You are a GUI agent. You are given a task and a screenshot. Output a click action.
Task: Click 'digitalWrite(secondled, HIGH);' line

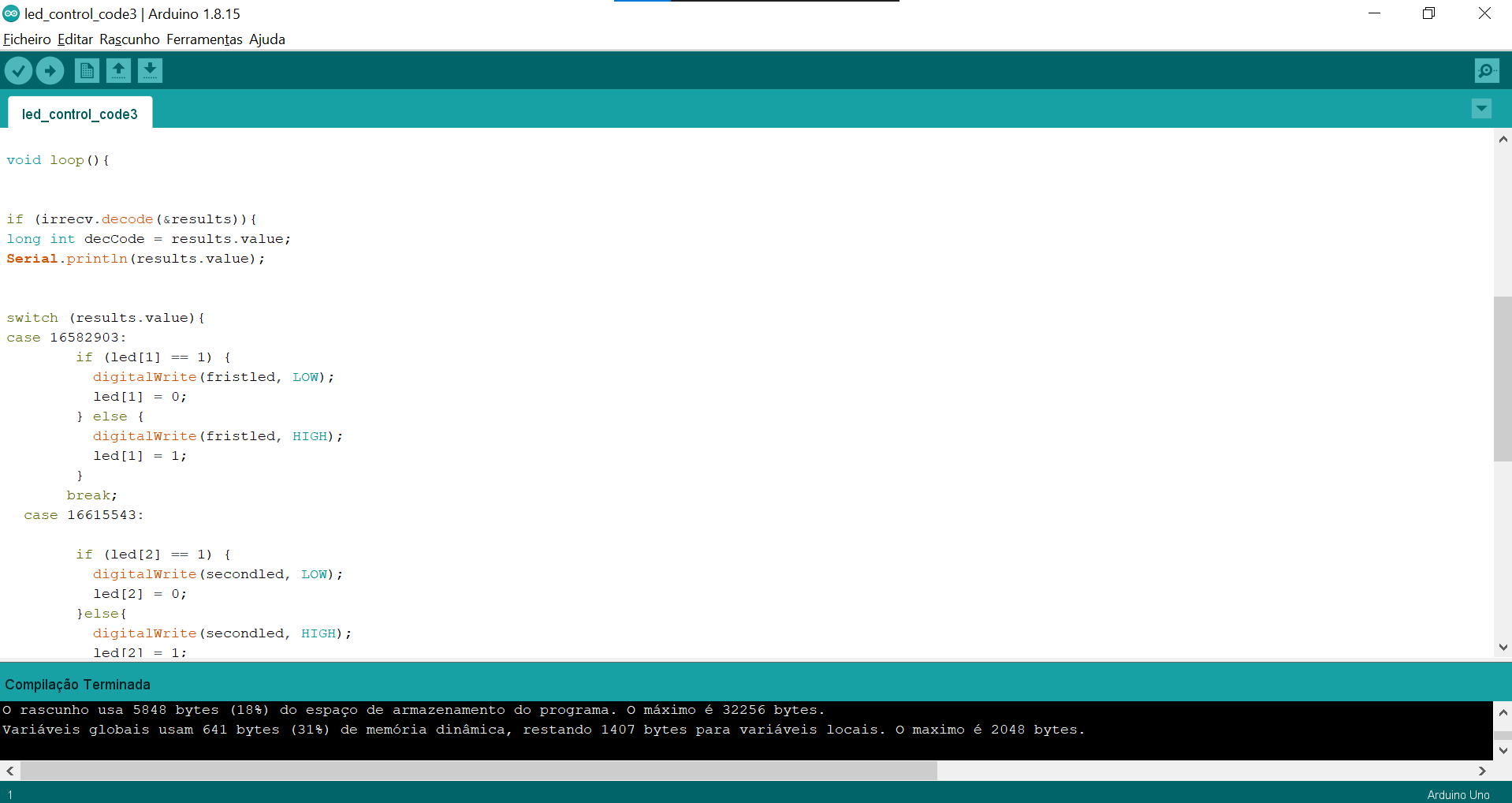tap(222, 633)
